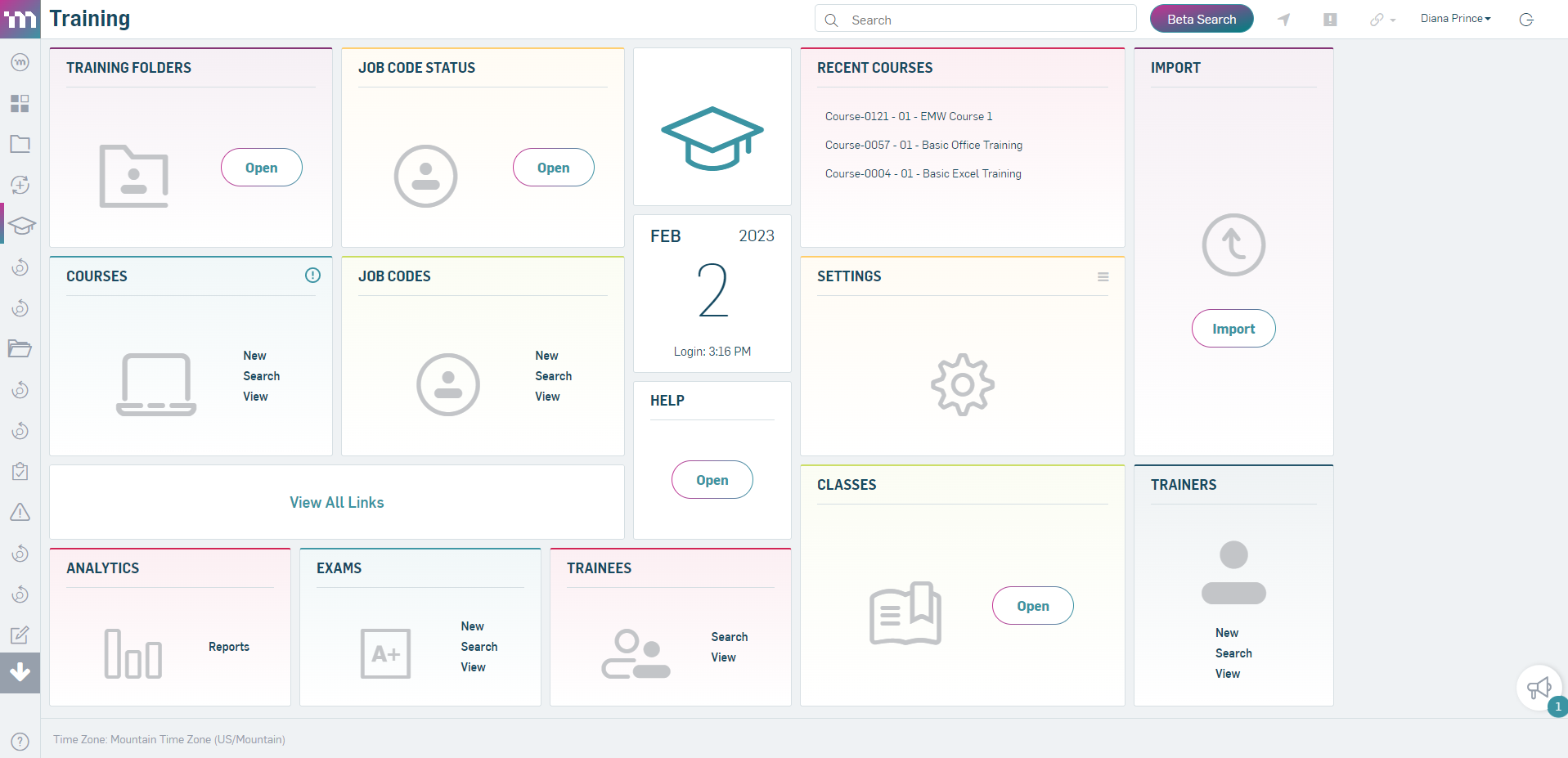Expand the Diana Prince user dropdown

click(1455, 19)
